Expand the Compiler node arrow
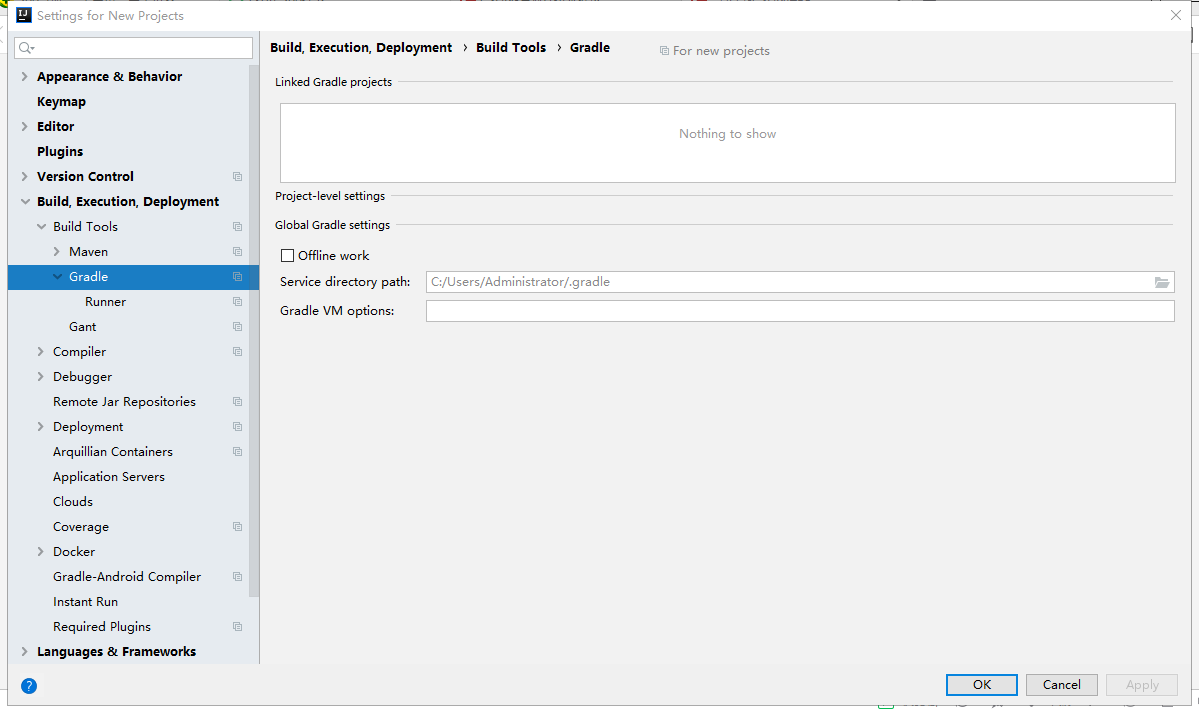 [41, 352]
